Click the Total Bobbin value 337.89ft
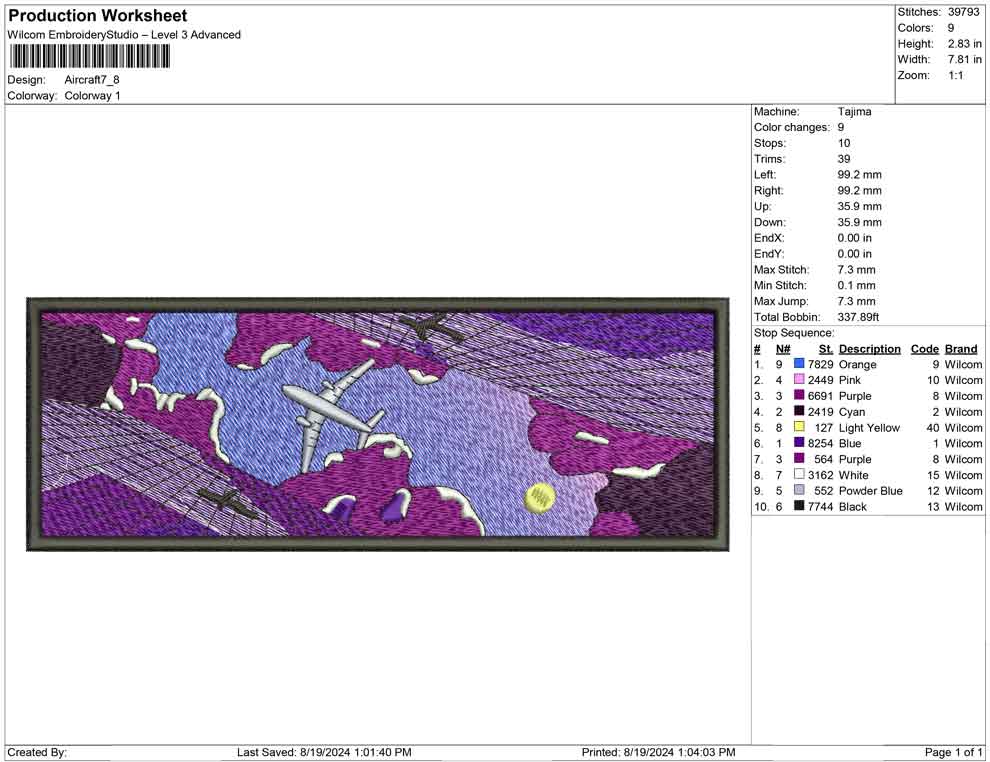The image size is (990, 762). [x=859, y=317]
